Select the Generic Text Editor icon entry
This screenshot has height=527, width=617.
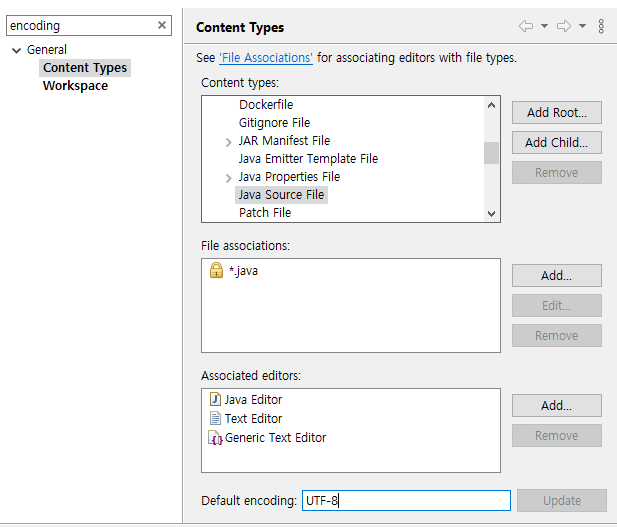[215, 438]
